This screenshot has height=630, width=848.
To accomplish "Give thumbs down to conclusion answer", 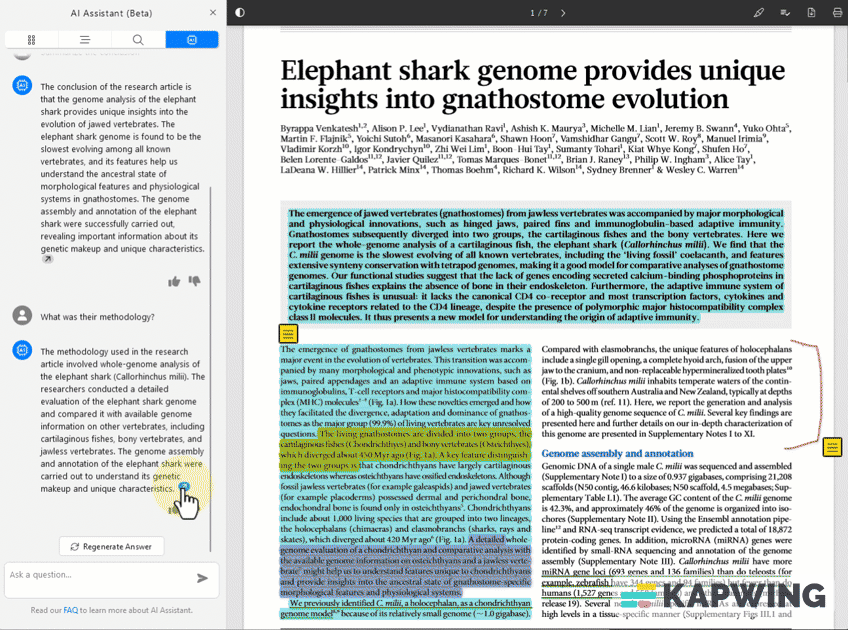I will [194, 282].
